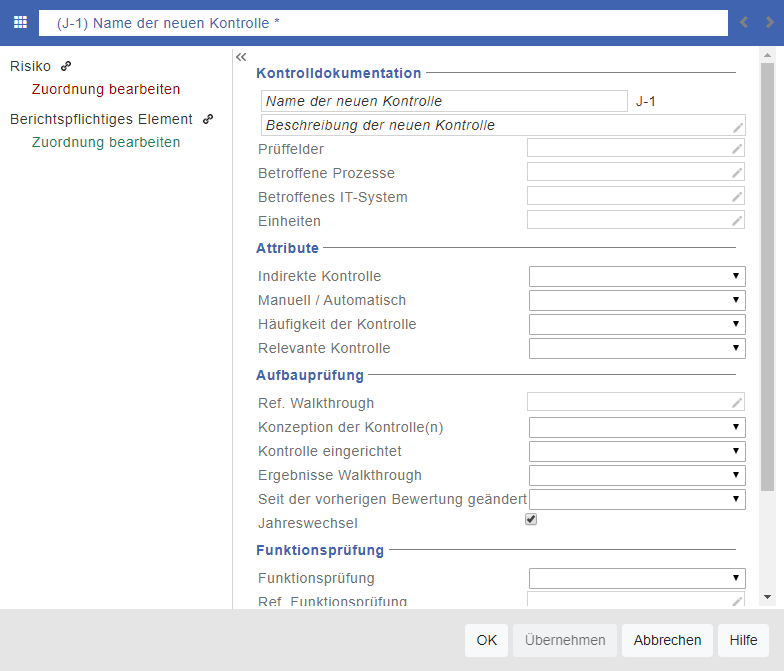This screenshot has width=784, height=671.
Task: Click green Zuordnung bearbeiten link
Action: click(x=106, y=142)
